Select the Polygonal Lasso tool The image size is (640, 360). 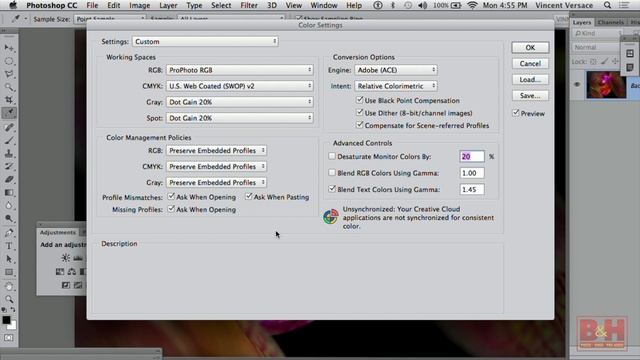(9, 74)
